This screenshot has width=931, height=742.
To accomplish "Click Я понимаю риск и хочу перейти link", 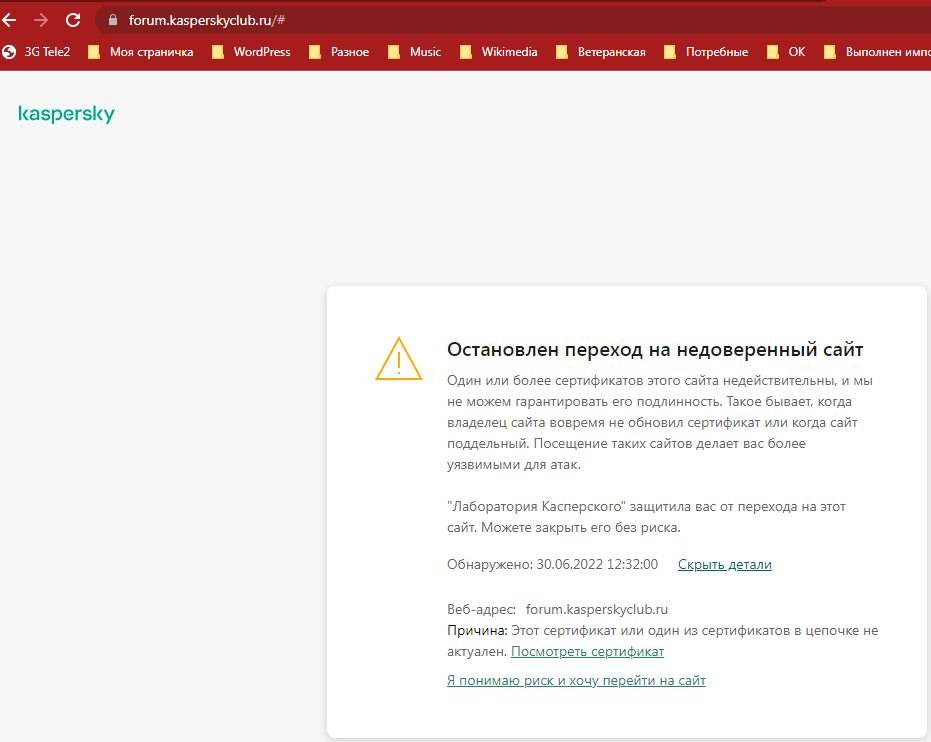I will click(576, 681).
